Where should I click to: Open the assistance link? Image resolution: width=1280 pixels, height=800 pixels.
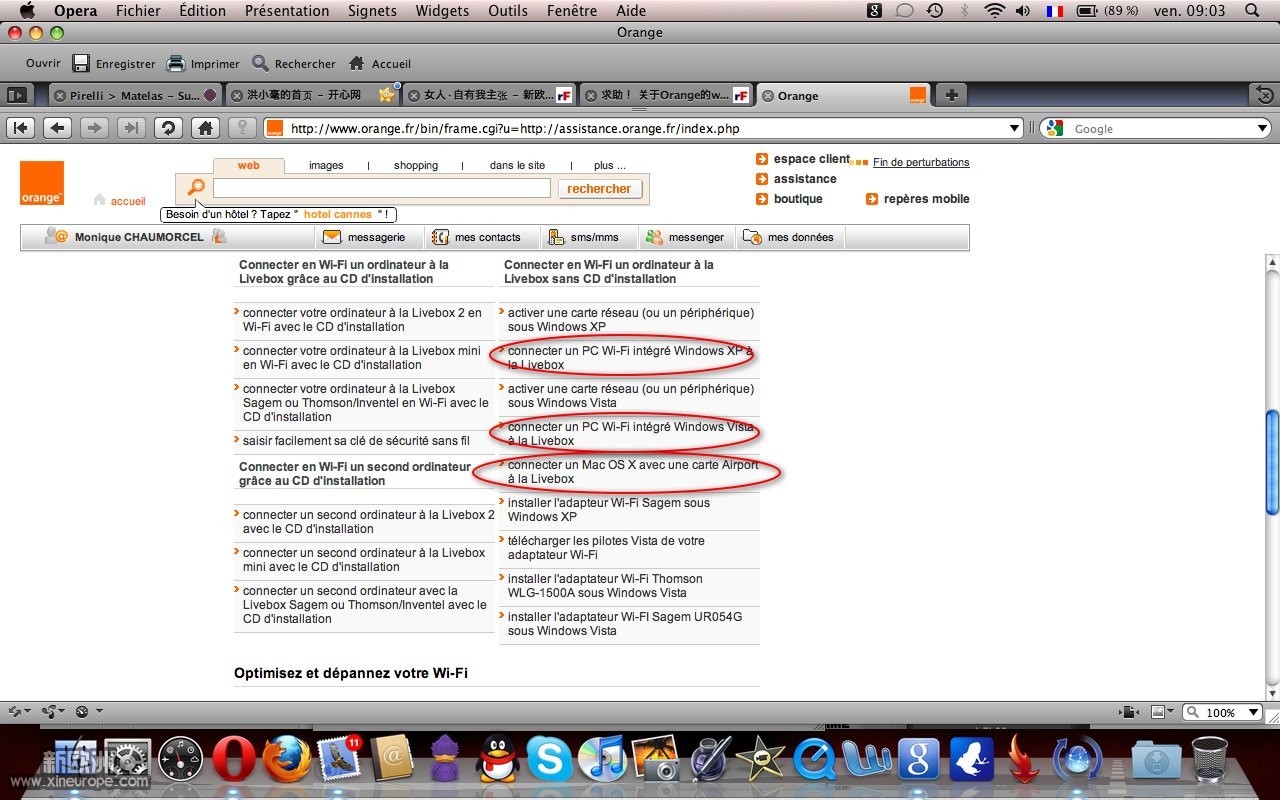pos(797,179)
